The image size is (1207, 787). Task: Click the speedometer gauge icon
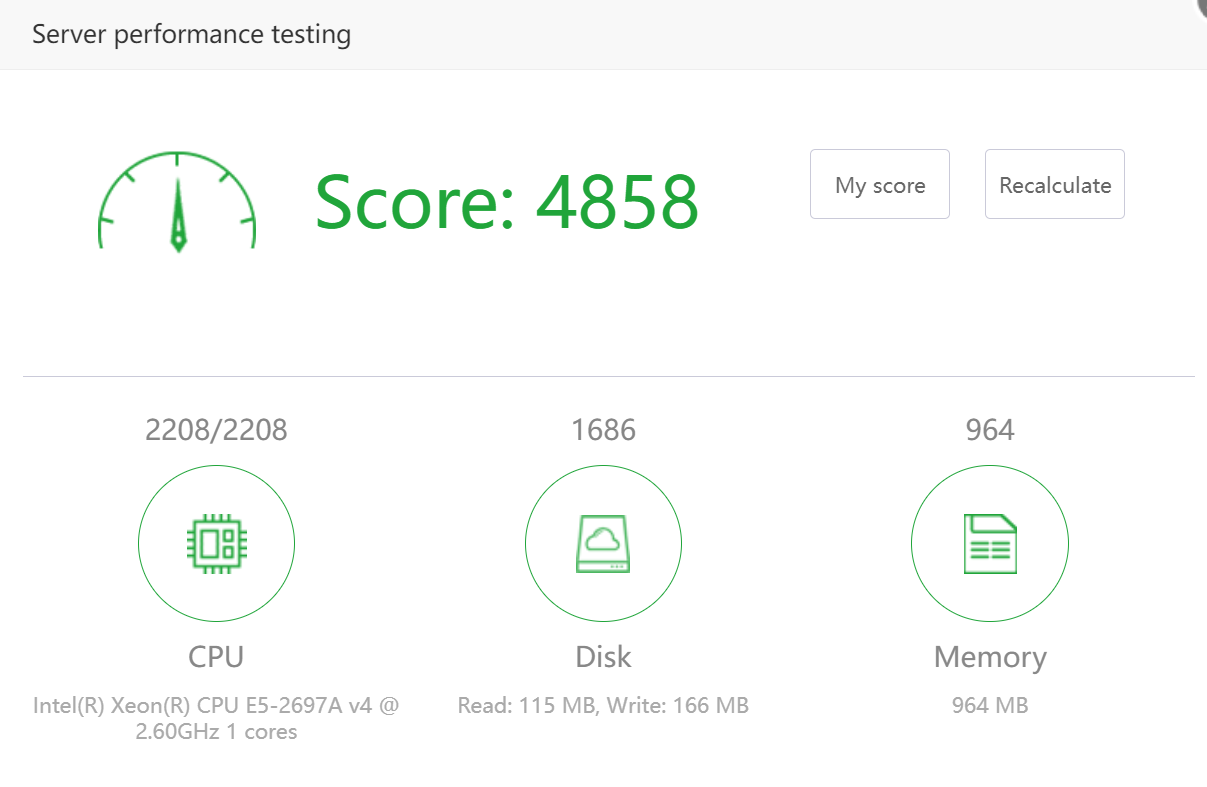coord(177,201)
